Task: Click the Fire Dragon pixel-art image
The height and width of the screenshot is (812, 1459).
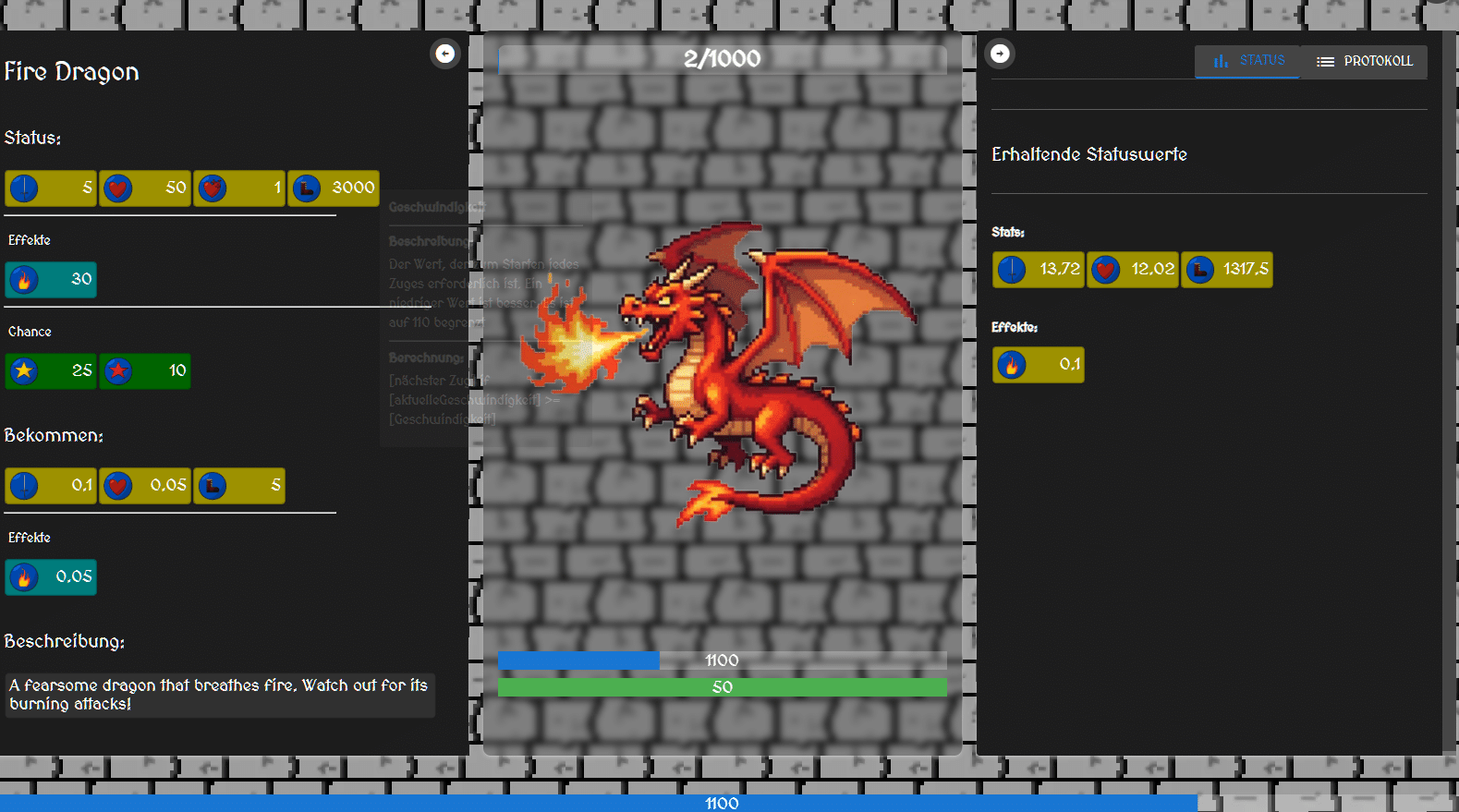Action: coord(719,374)
